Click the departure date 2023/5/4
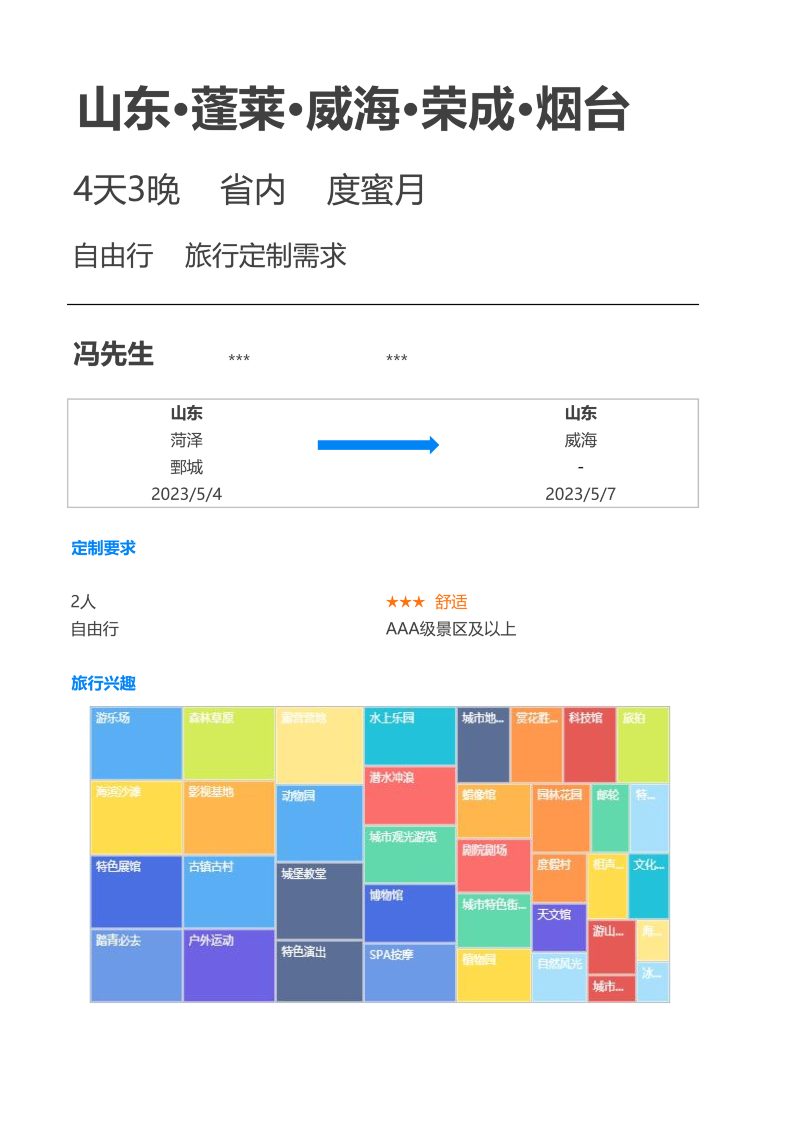 tap(187, 494)
